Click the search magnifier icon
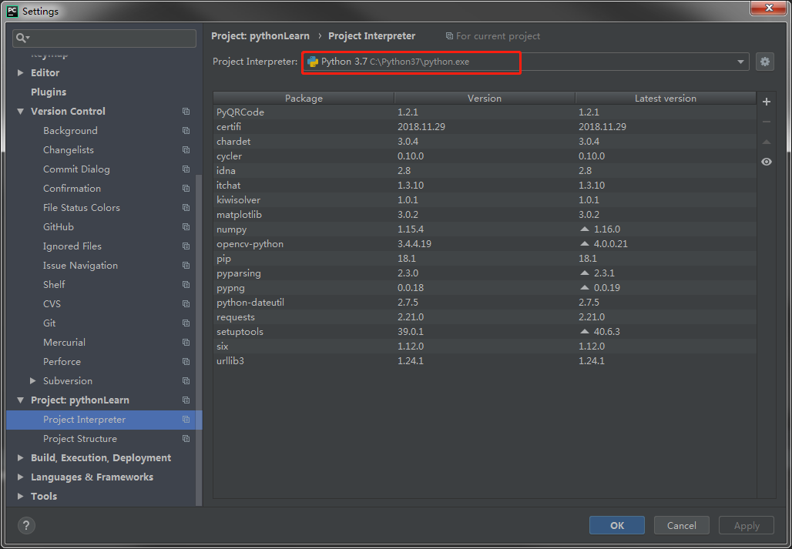Image resolution: width=792 pixels, height=549 pixels. tap(22, 37)
